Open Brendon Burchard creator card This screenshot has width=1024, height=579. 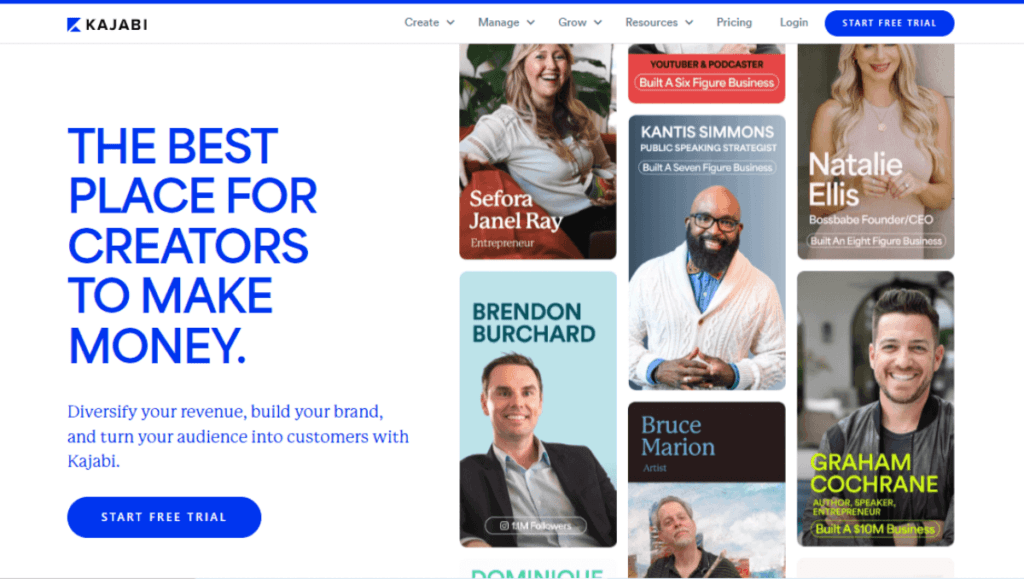537,409
